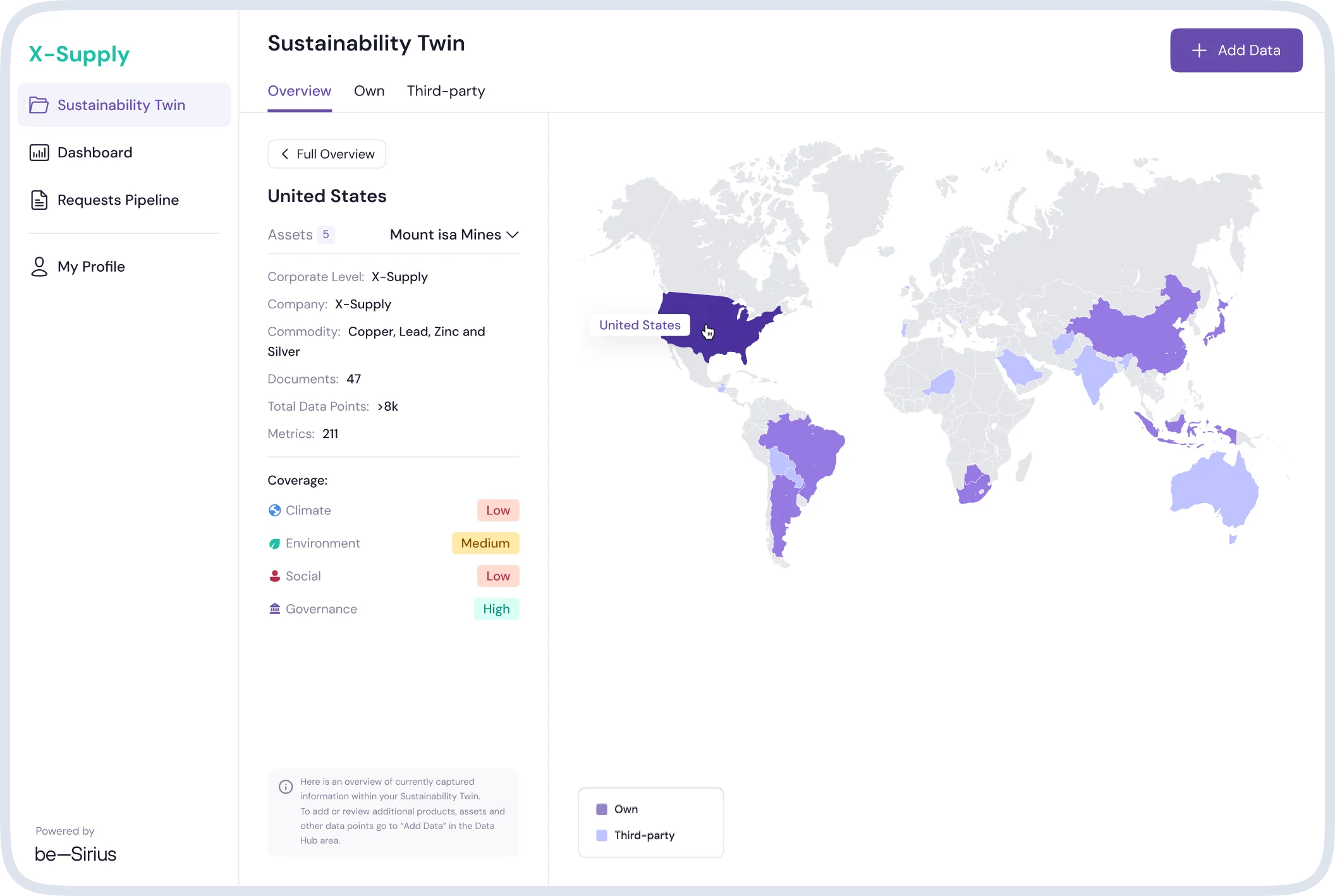This screenshot has width=1335, height=896.
Task: Open the Mount isa Mines dropdown
Action: tap(454, 234)
